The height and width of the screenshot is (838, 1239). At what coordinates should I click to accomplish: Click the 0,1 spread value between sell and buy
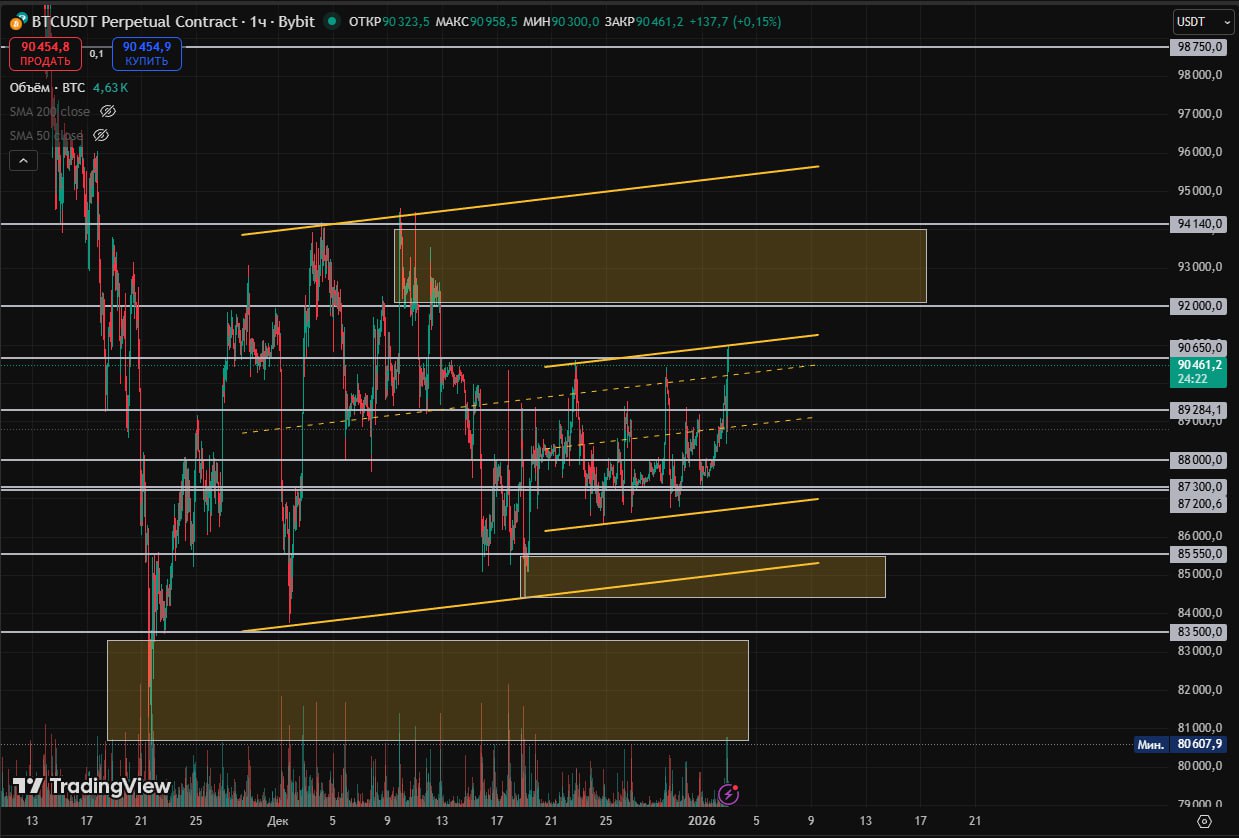click(x=96, y=54)
